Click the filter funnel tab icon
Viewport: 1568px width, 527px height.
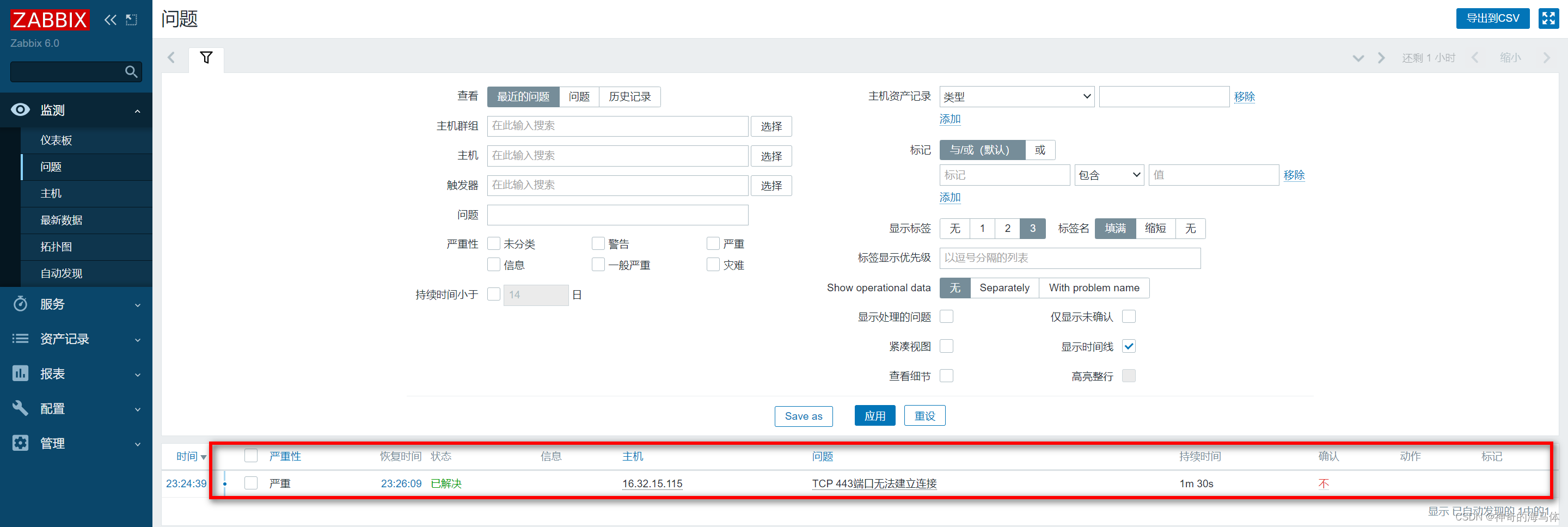206,59
